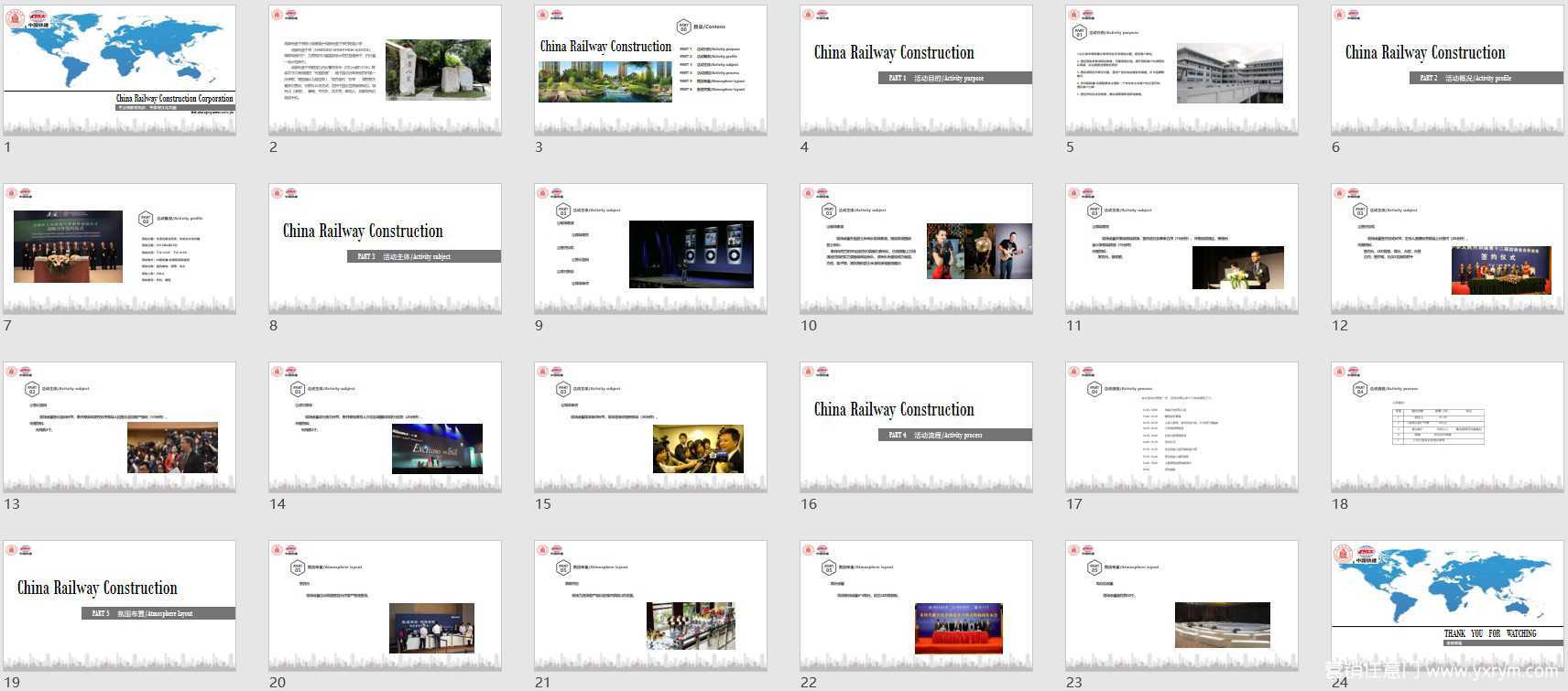The height and width of the screenshot is (691, 1568).
Task: Click slide 4 PART 1 section thumbnail
Action: pos(916,70)
